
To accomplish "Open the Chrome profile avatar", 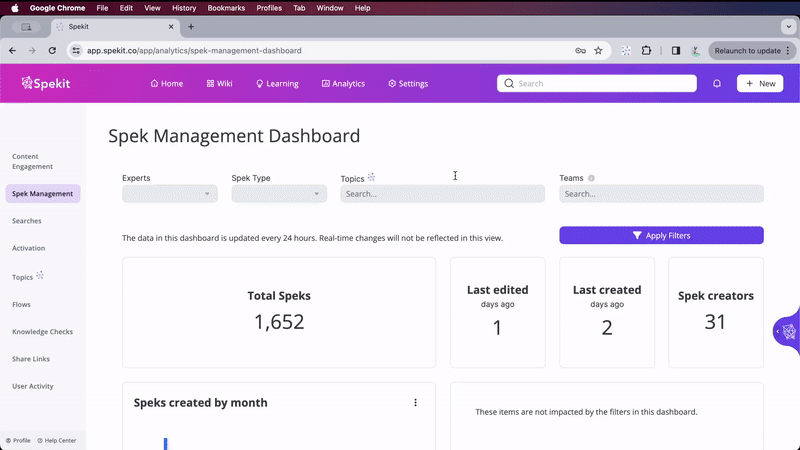I will point(695,51).
